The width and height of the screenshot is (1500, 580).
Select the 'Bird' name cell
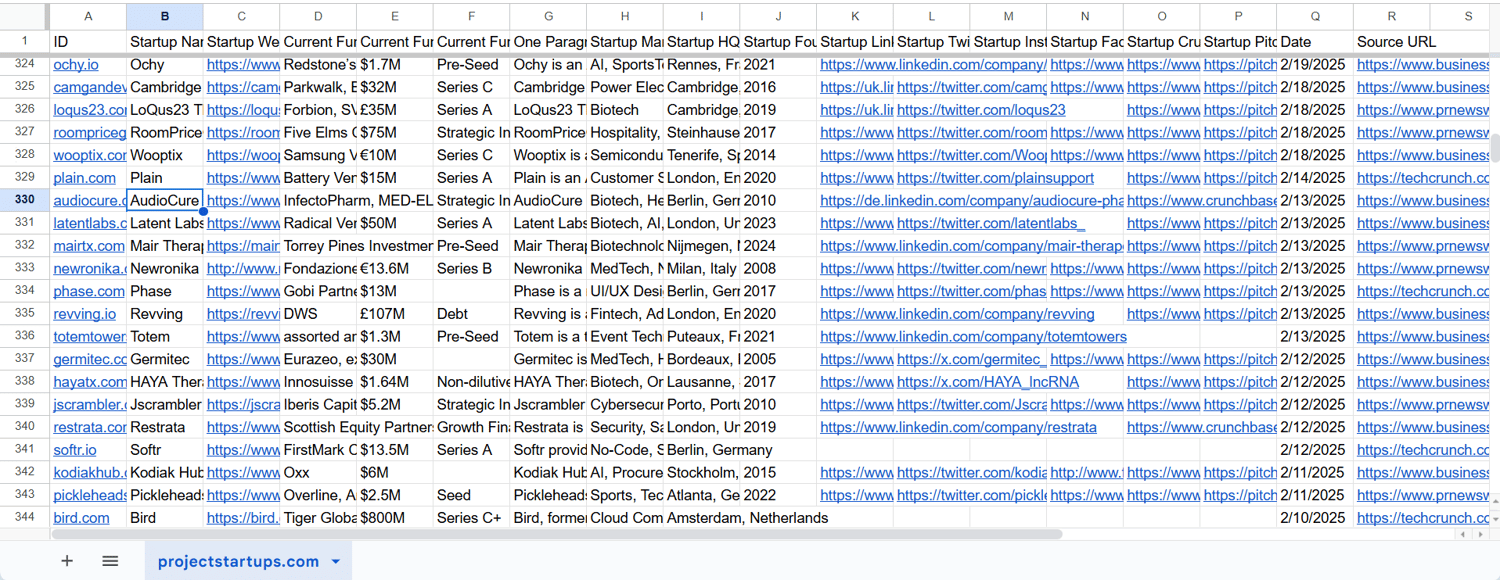click(x=165, y=517)
